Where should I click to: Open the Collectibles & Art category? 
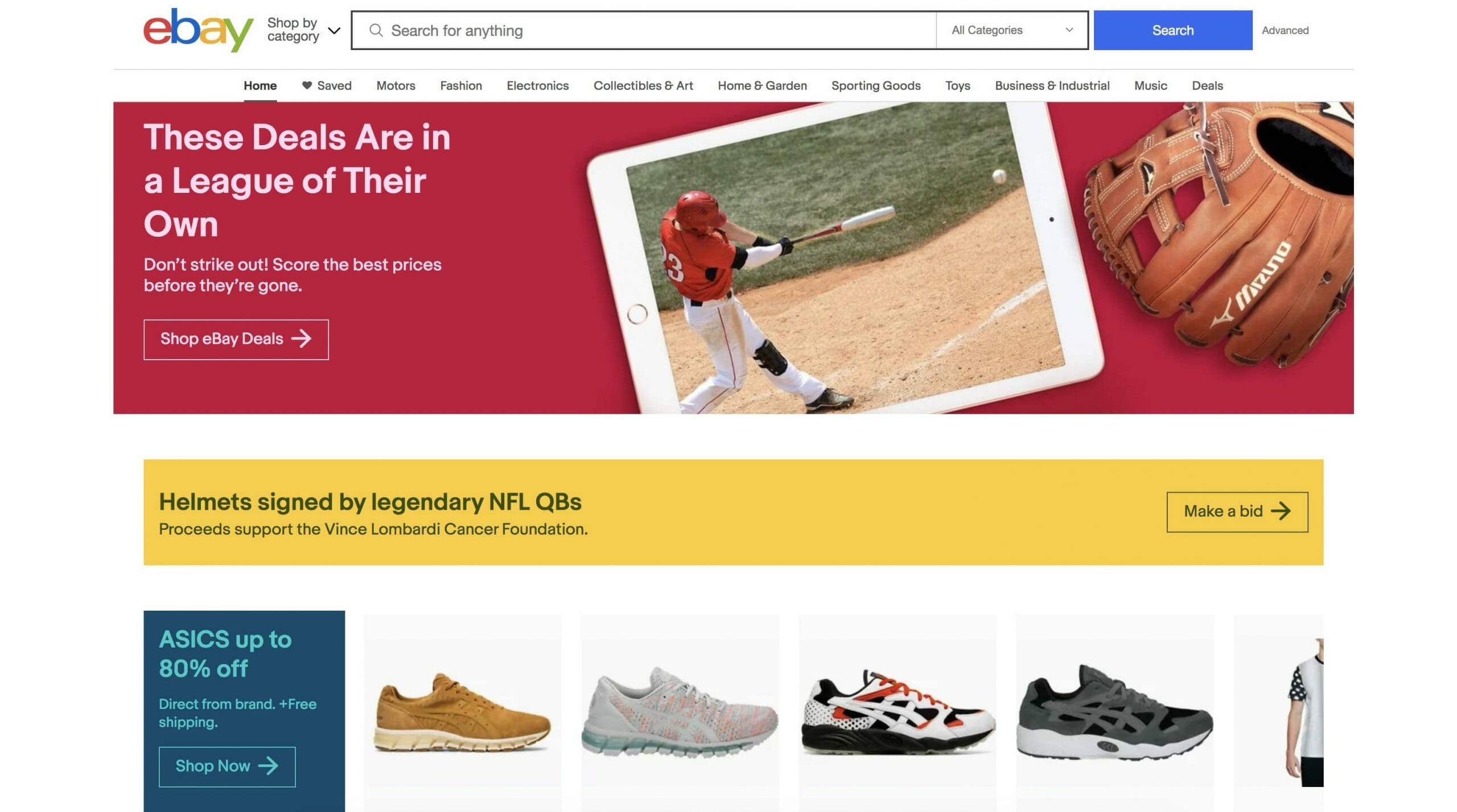643,85
